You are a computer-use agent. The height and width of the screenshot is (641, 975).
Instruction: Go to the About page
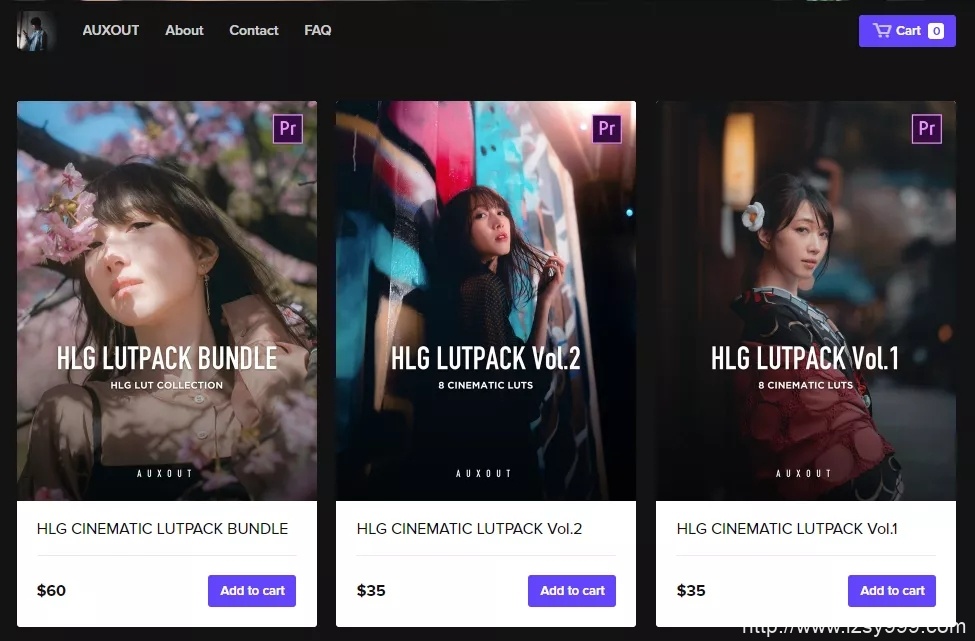coord(184,30)
